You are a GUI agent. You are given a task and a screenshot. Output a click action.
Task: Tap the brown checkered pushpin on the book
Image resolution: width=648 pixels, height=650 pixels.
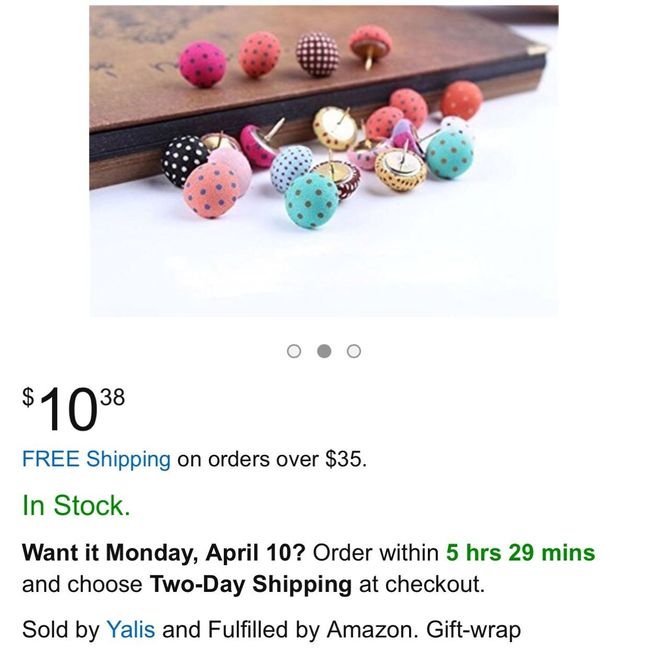(x=318, y=54)
